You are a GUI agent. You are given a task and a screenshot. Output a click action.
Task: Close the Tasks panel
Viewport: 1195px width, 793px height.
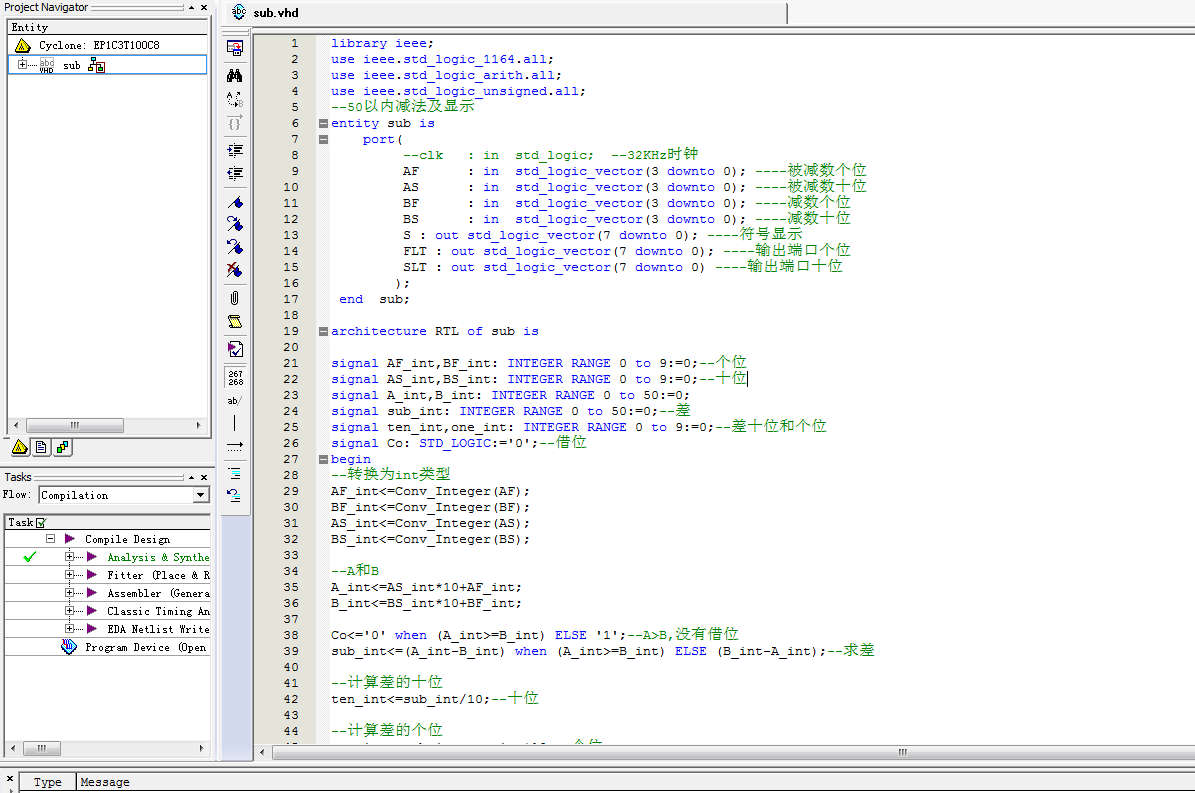pyautogui.click(x=203, y=478)
